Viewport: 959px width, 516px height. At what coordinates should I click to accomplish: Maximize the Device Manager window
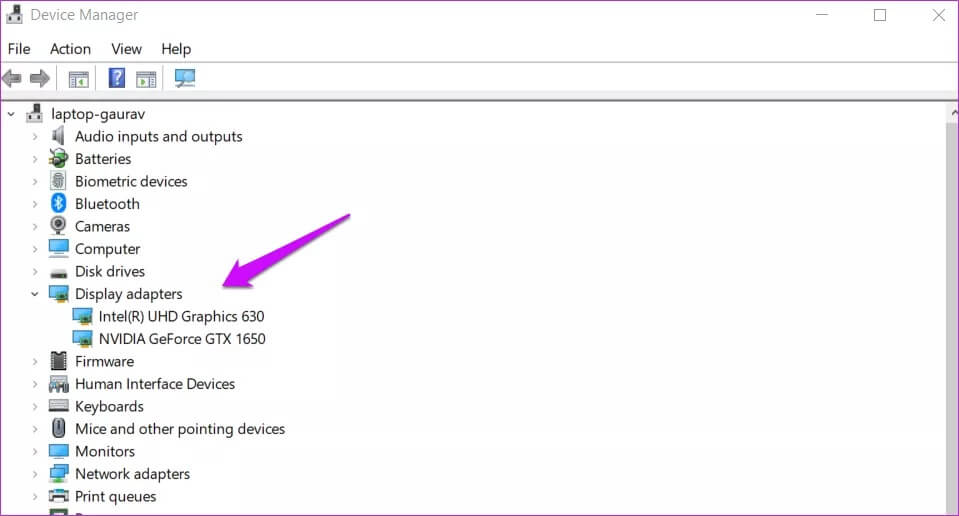point(879,15)
